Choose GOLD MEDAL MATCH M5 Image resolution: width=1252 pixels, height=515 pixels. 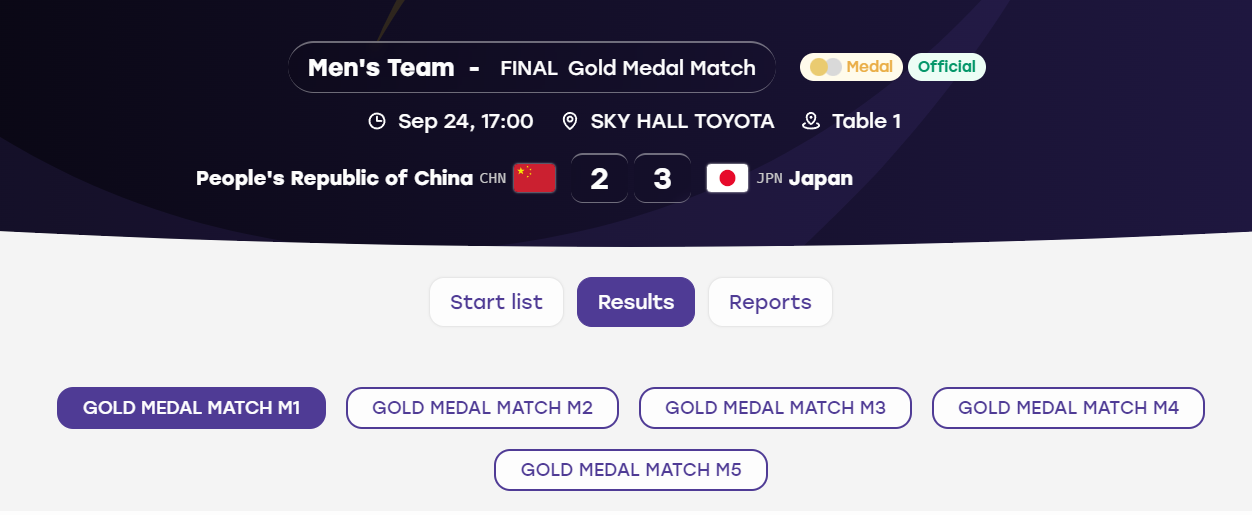(x=631, y=470)
